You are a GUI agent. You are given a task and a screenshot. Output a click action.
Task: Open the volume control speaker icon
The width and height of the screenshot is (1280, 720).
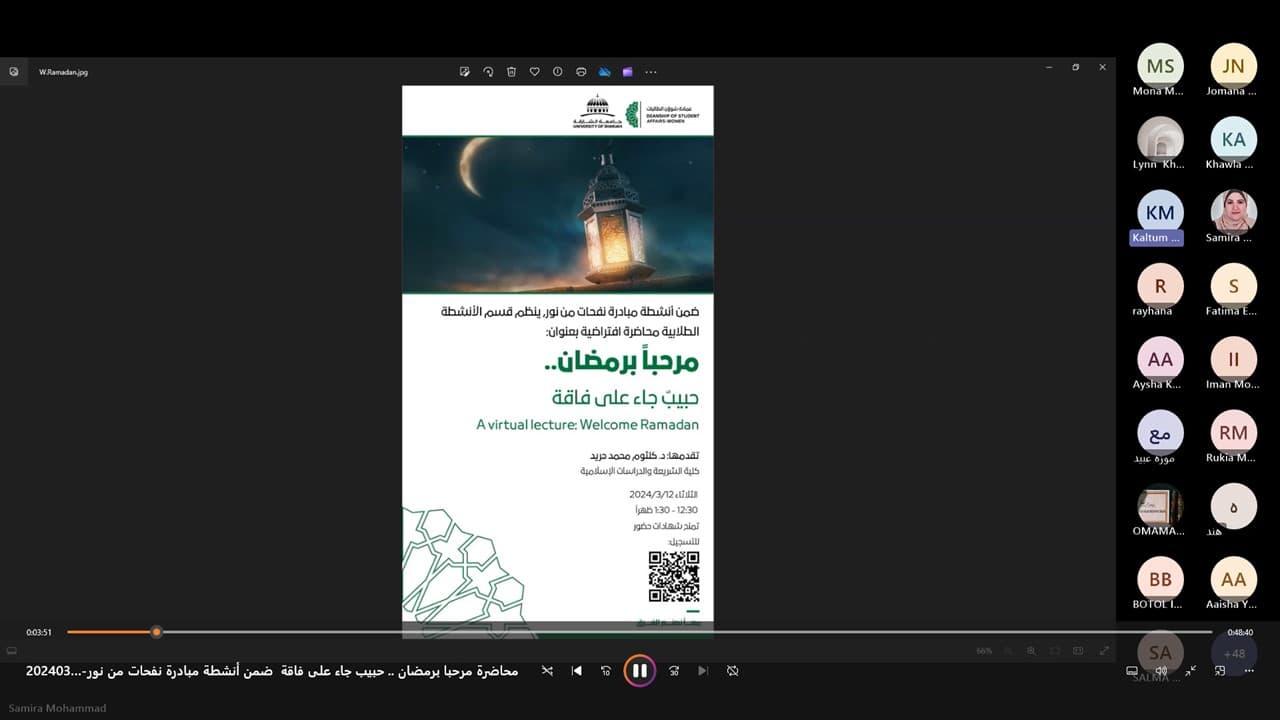pos(1161,671)
